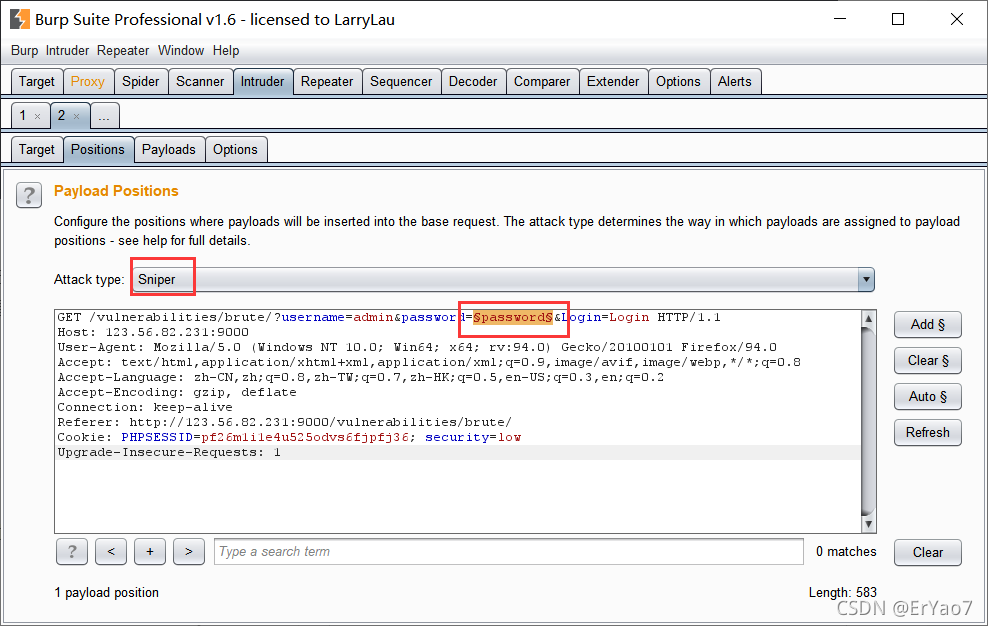The height and width of the screenshot is (626, 988).
Task: Switch to the main Repeater tab
Action: point(327,81)
